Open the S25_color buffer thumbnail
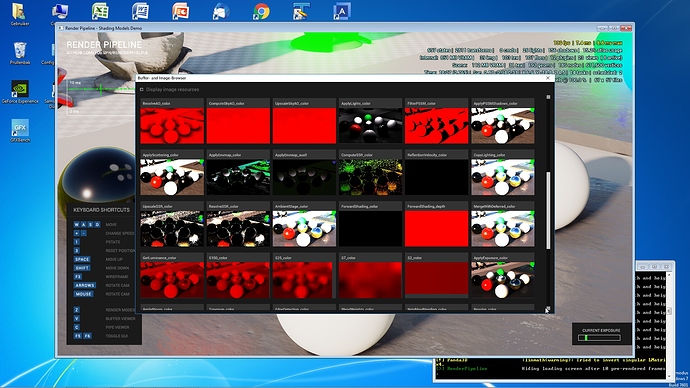This screenshot has height=388, width=690. click(x=304, y=280)
